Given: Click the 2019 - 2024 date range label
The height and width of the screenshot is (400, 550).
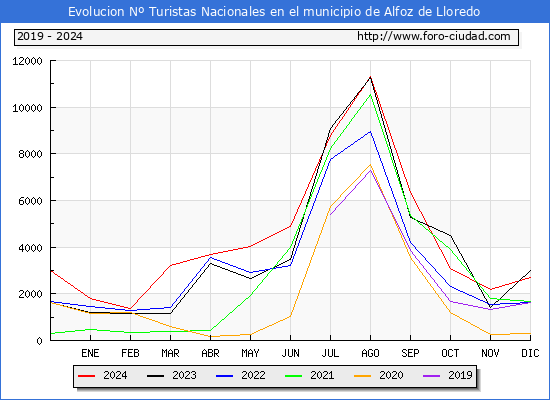Looking at the screenshot, I should tap(50, 36).
